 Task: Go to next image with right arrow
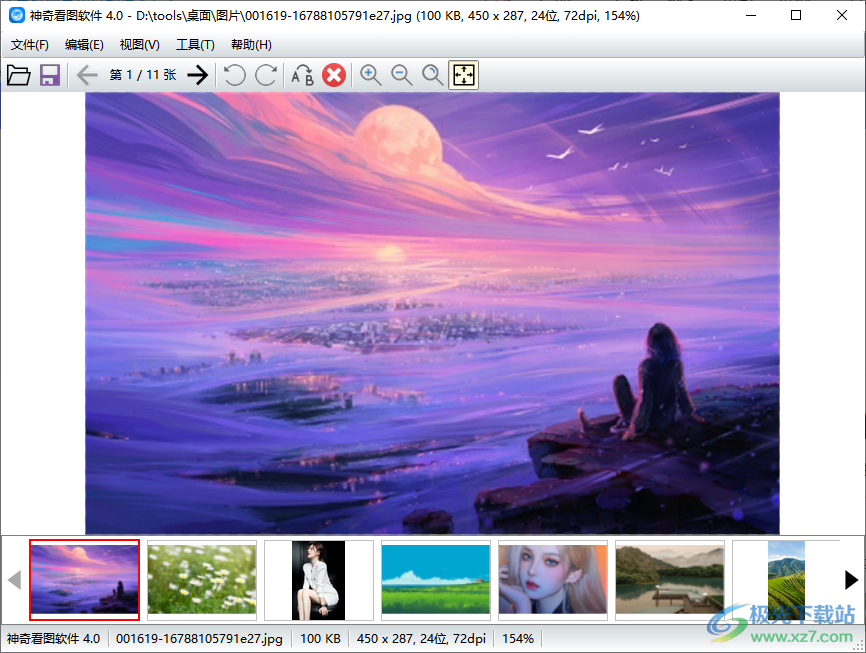tap(198, 75)
